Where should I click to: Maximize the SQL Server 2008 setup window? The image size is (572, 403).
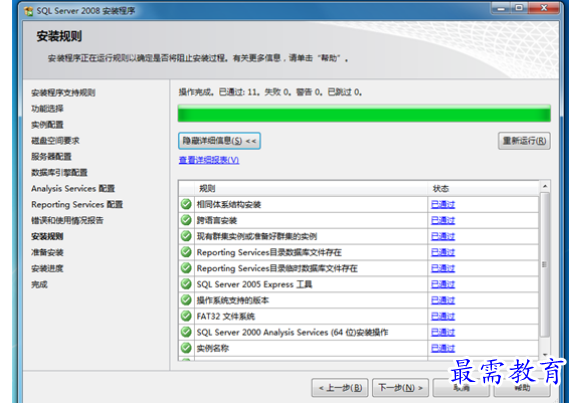pyautogui.click(x=519, y=8)
